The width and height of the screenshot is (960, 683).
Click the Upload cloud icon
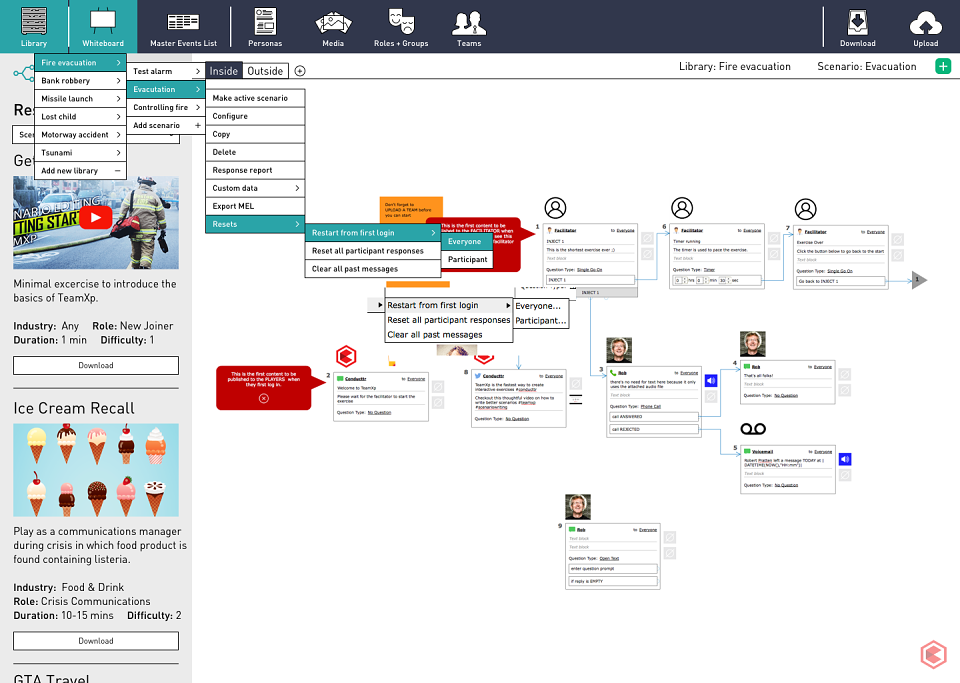pos(926,23)
